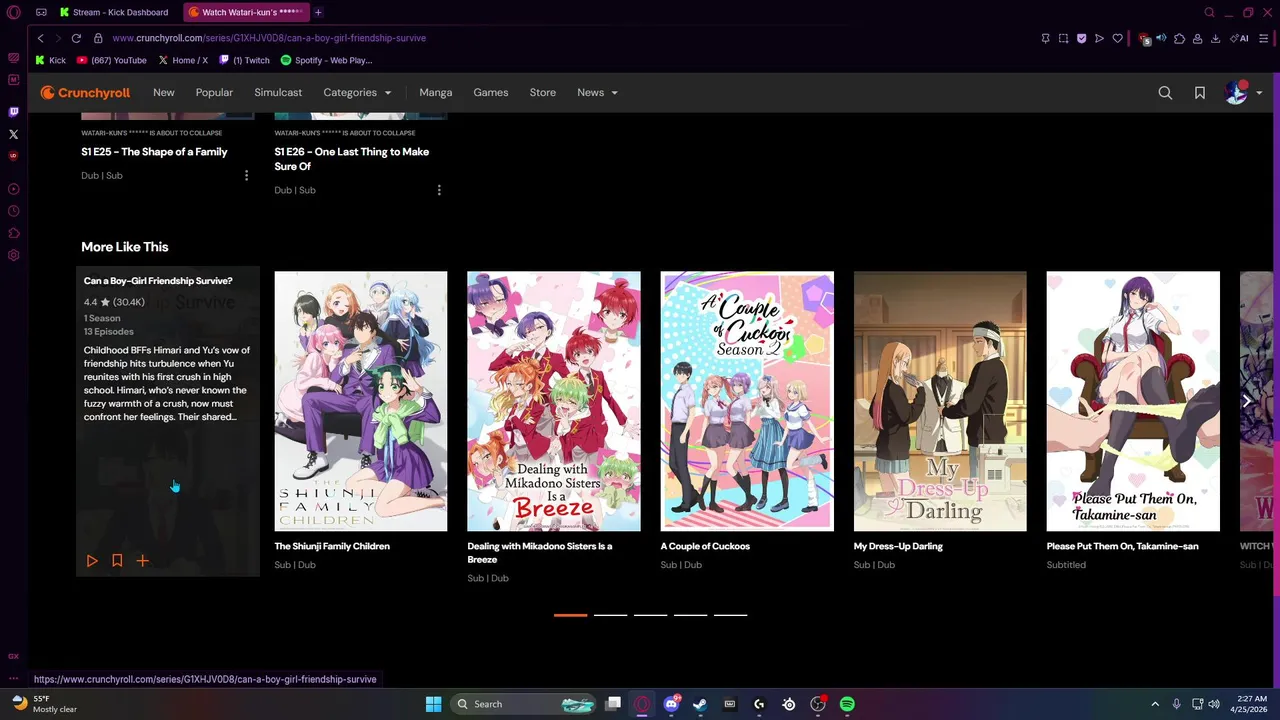Open sidebar settings gear icon
The width and height of the screenshot is (1280, 720).
pyautogui.click(x=13, y=255)
